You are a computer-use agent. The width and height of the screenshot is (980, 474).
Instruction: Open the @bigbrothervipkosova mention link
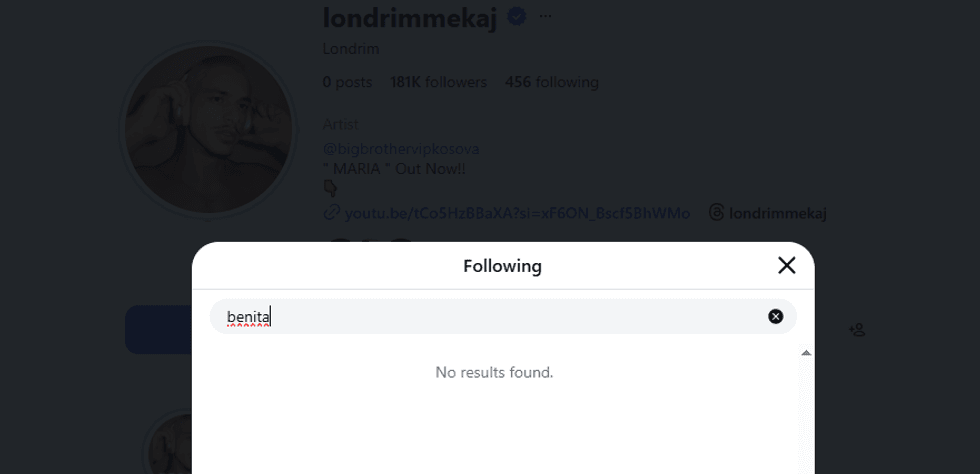coord(400,149)
